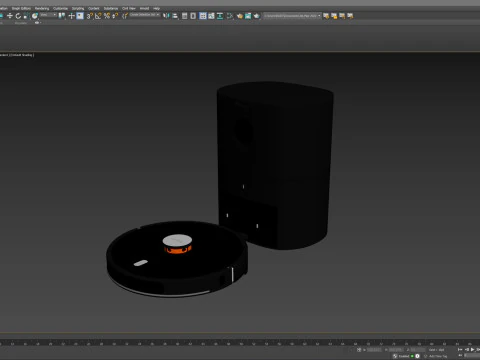Select the Rotate tool
This screenshot has height=360, width=480.
[18, 16]
